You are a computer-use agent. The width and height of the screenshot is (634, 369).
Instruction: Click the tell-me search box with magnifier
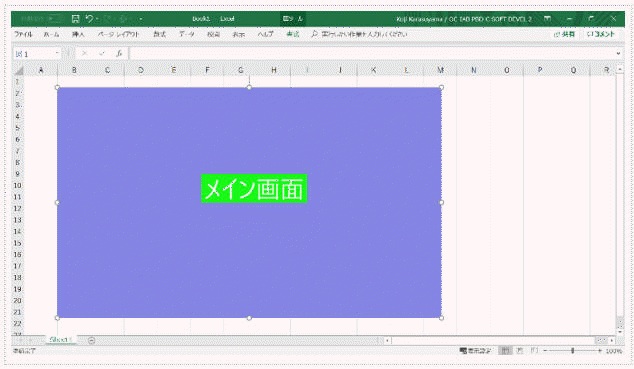tap(359, 34)
